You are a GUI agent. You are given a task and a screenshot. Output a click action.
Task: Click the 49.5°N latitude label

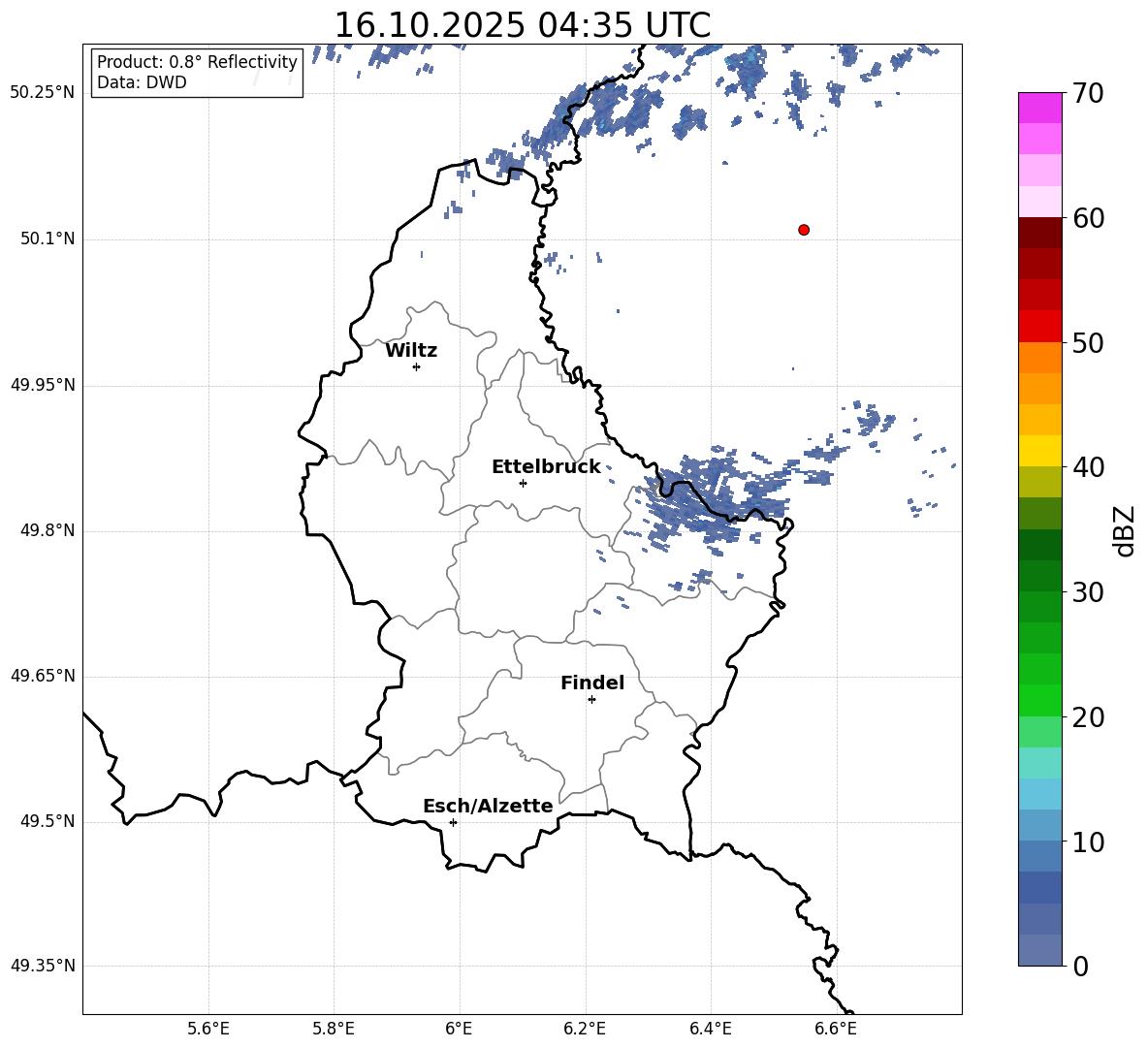tap(48, 822)
